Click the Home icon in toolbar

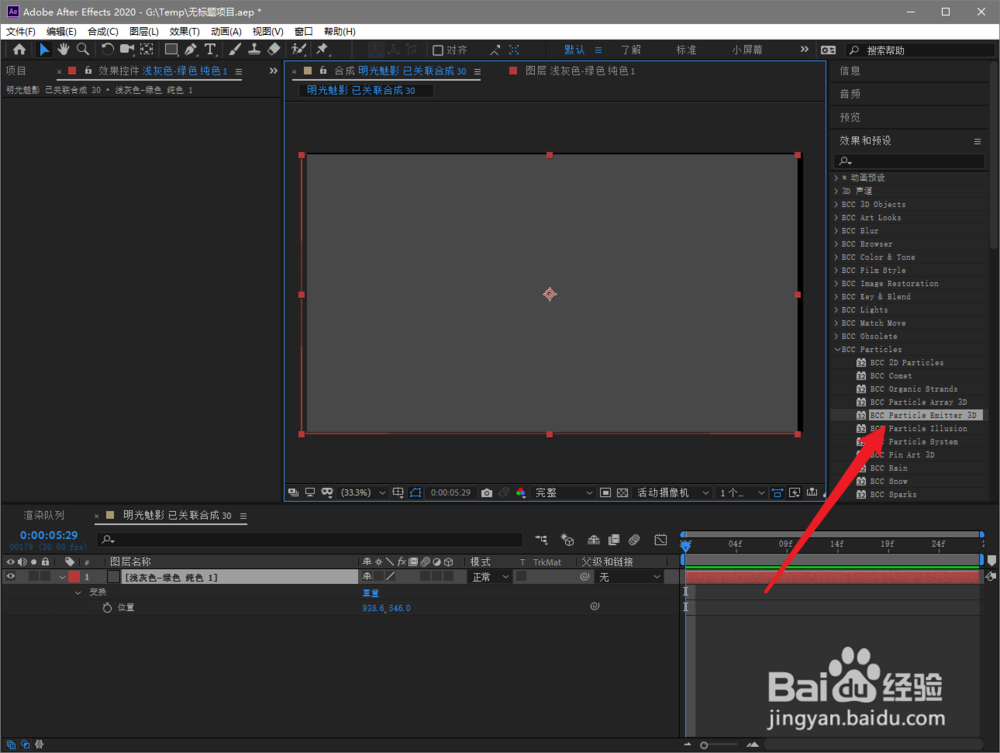[19, 49]
